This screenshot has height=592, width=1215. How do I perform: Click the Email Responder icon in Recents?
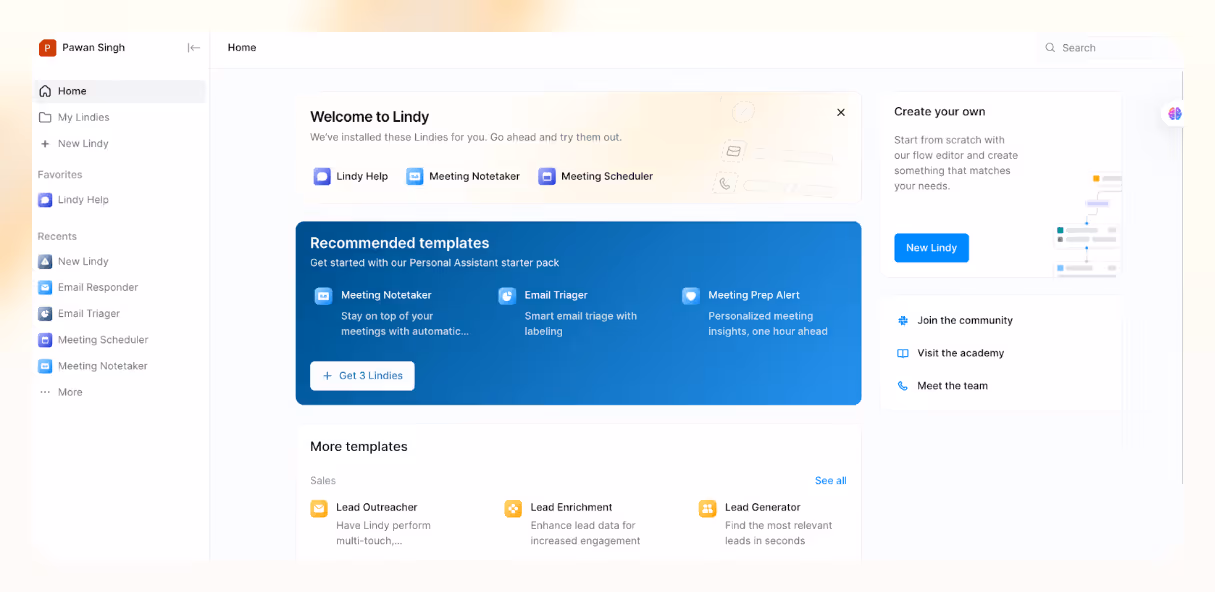point(45,288)
